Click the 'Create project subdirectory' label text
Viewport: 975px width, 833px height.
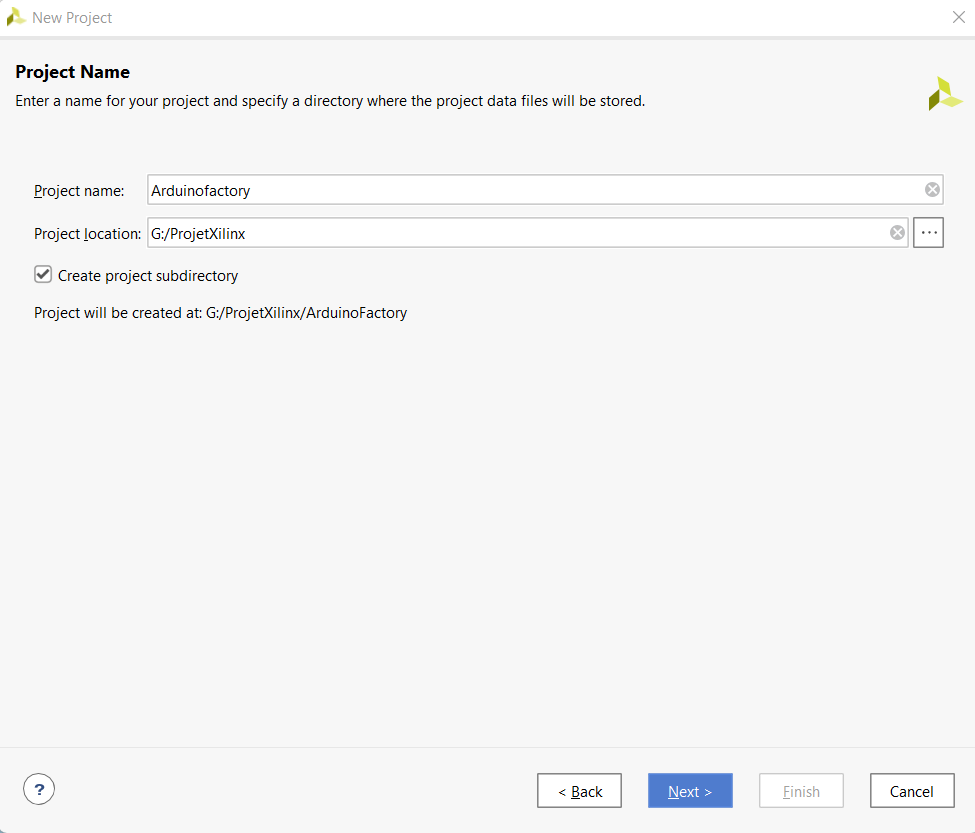point(148,276)
